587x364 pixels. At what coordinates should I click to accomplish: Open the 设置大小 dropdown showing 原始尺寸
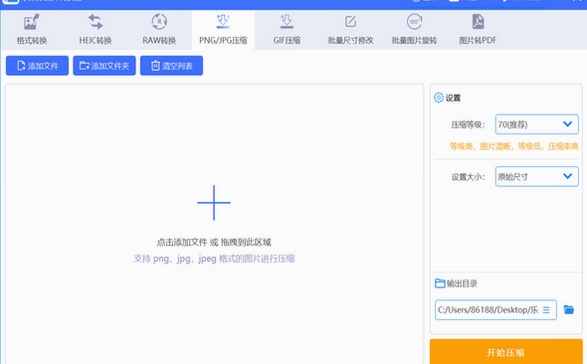point(536,176)
